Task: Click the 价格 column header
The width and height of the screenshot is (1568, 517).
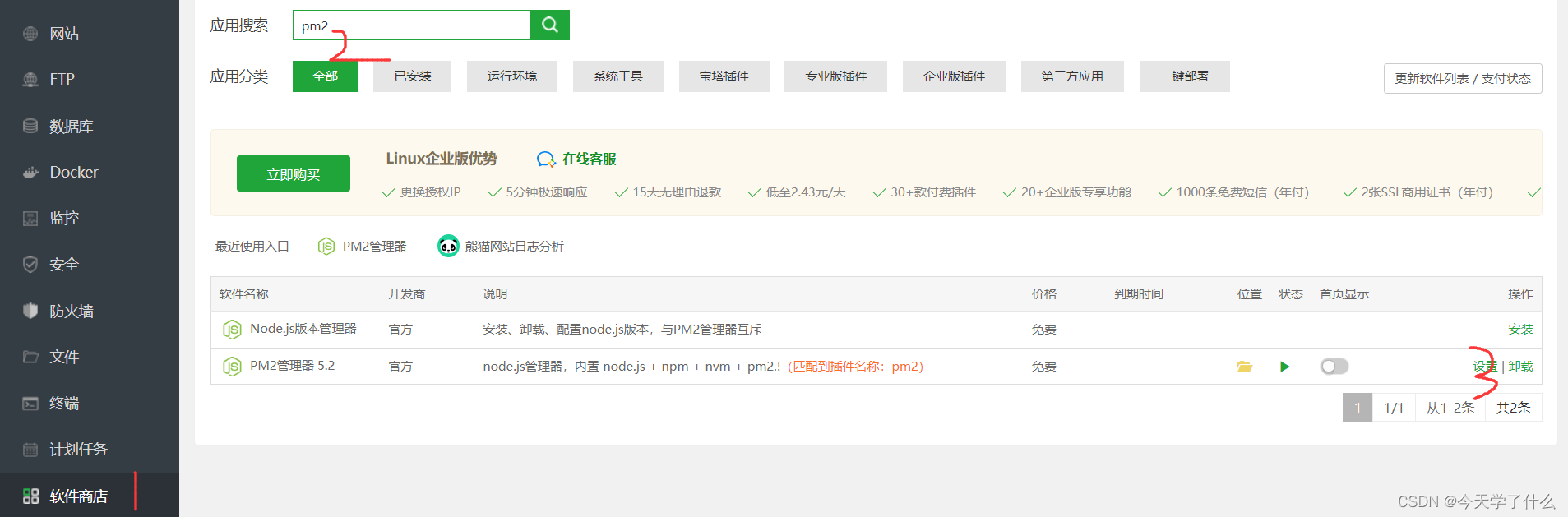Action: pos(1044,294)
